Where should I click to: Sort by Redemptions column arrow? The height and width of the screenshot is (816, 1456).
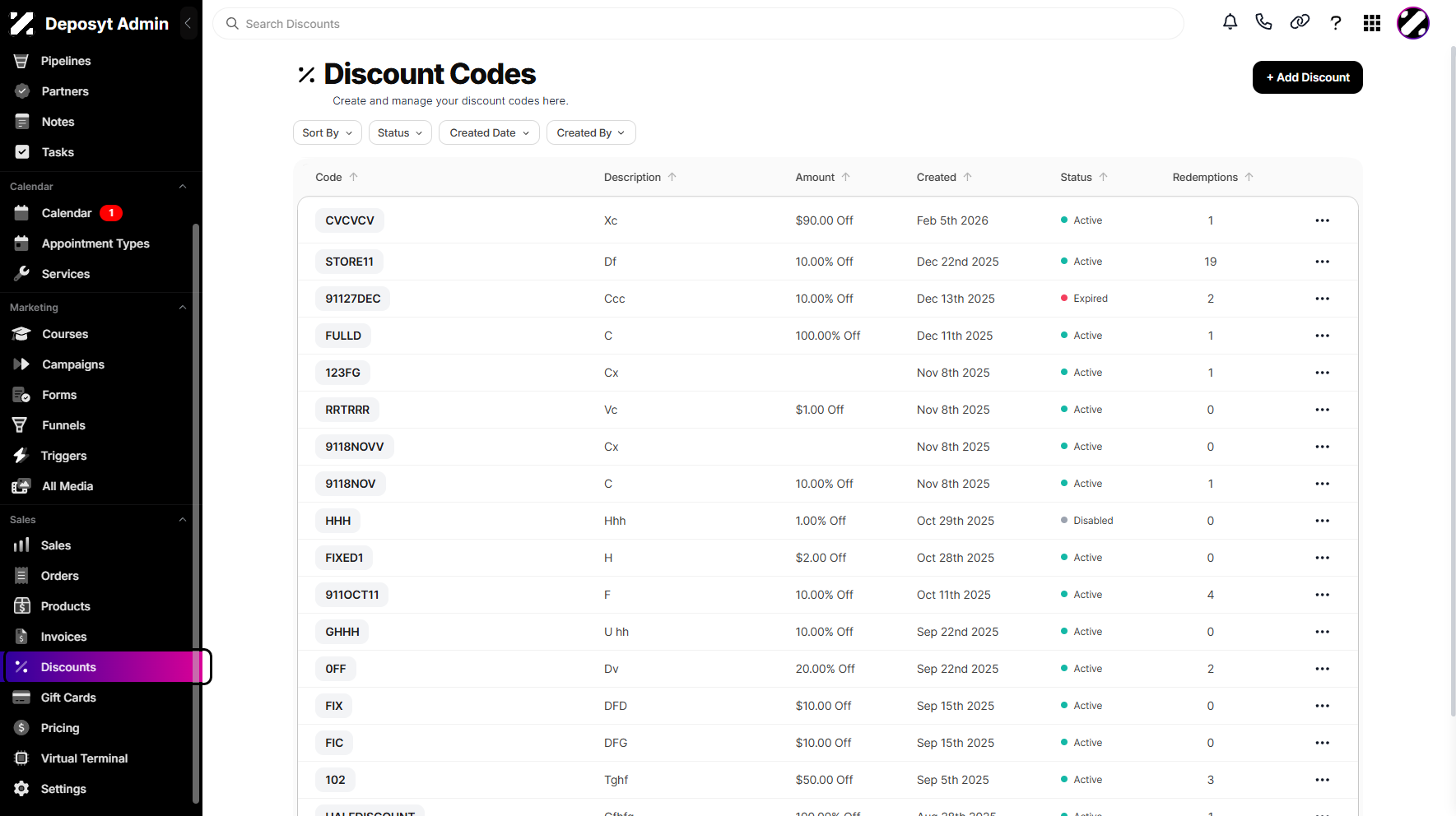tap(1249, 177)
